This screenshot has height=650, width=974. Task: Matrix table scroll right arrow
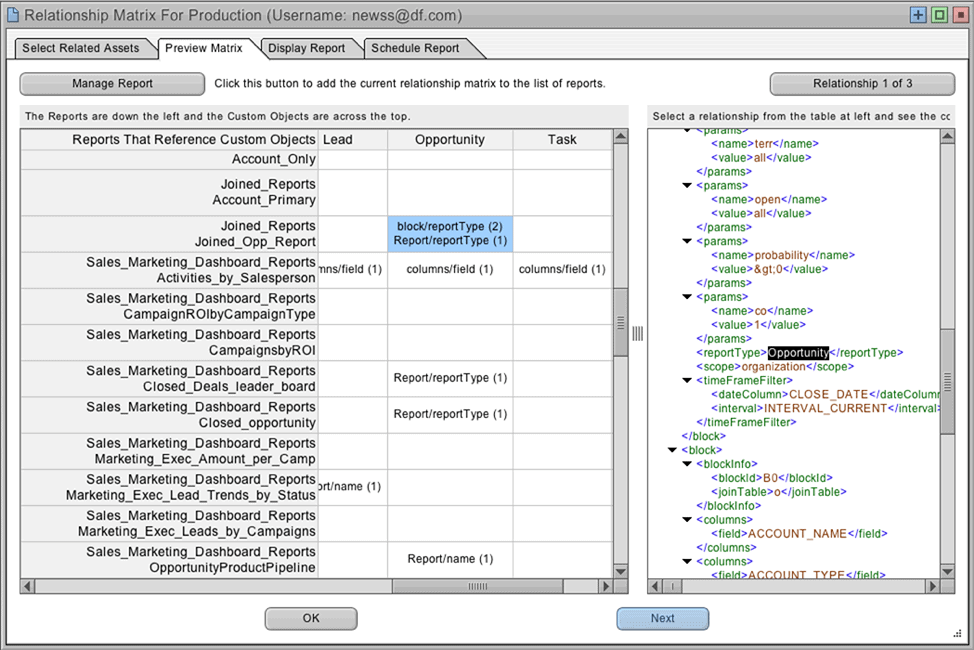tap(606, 586)
